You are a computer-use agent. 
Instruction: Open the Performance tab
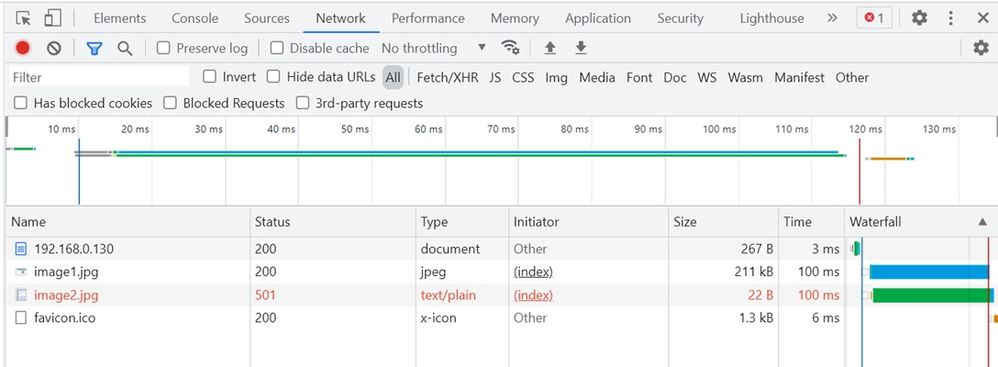pyautogui.click(x=428, y=18)
